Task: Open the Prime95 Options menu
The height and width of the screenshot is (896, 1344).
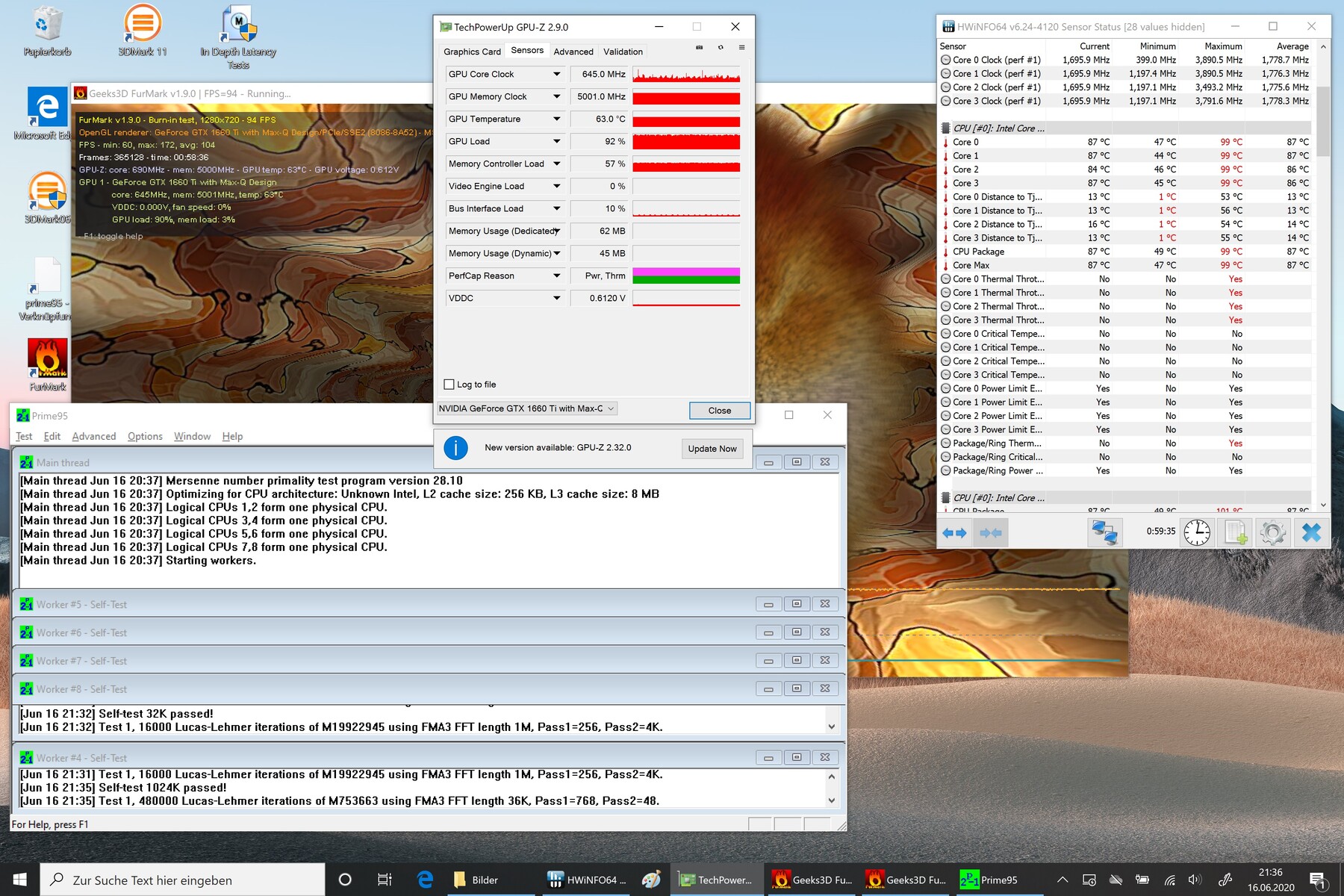Action: coord(145,436)
